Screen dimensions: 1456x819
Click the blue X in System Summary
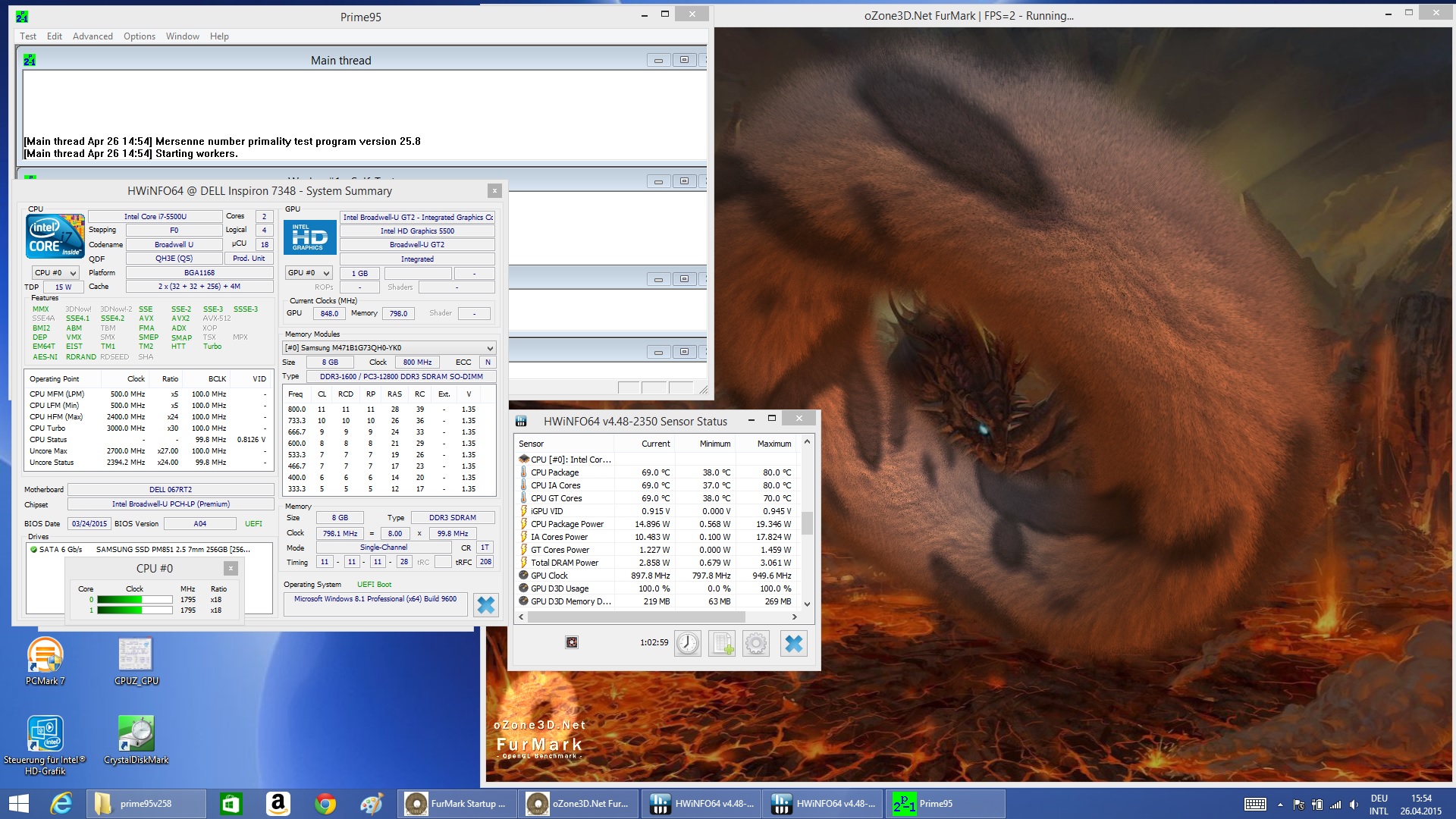click(x=485, y=604)
